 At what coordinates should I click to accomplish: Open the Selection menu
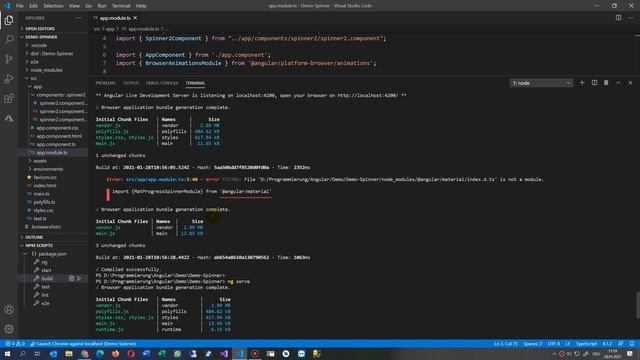tap(53, 6)
